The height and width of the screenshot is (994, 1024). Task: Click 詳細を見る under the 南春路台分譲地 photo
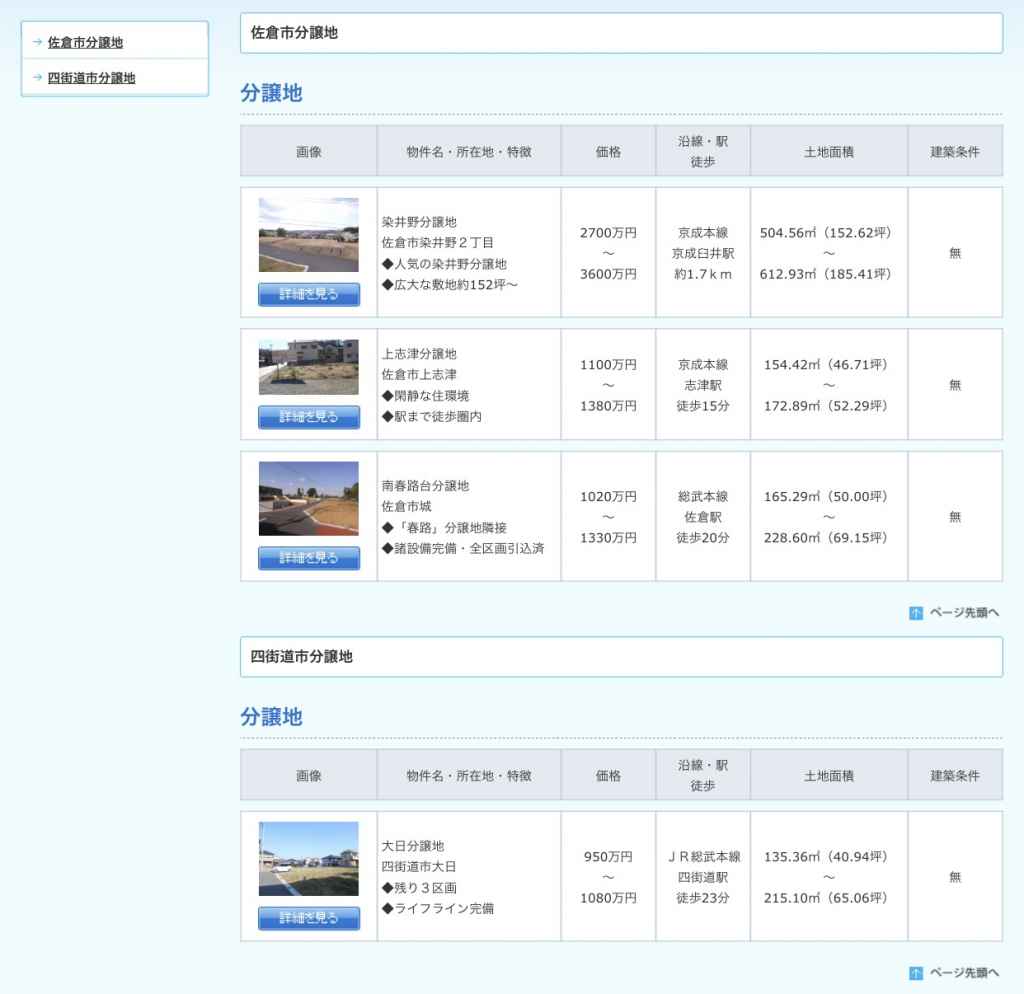tap(308, 558)
